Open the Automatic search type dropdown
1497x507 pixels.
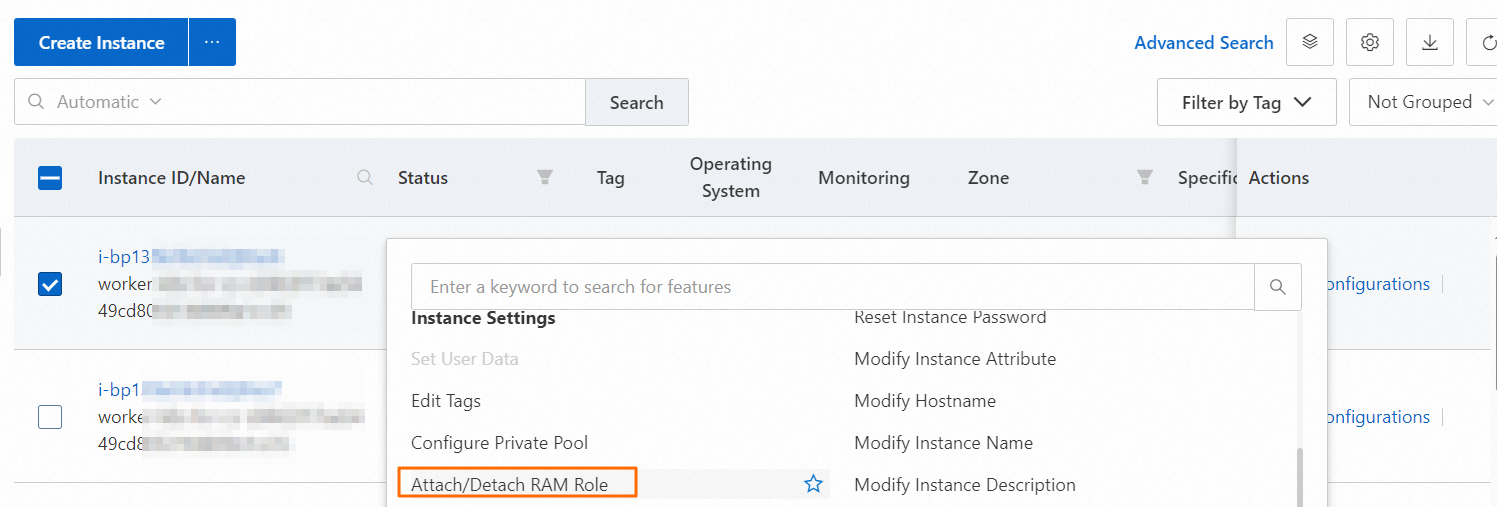(108, 102)
